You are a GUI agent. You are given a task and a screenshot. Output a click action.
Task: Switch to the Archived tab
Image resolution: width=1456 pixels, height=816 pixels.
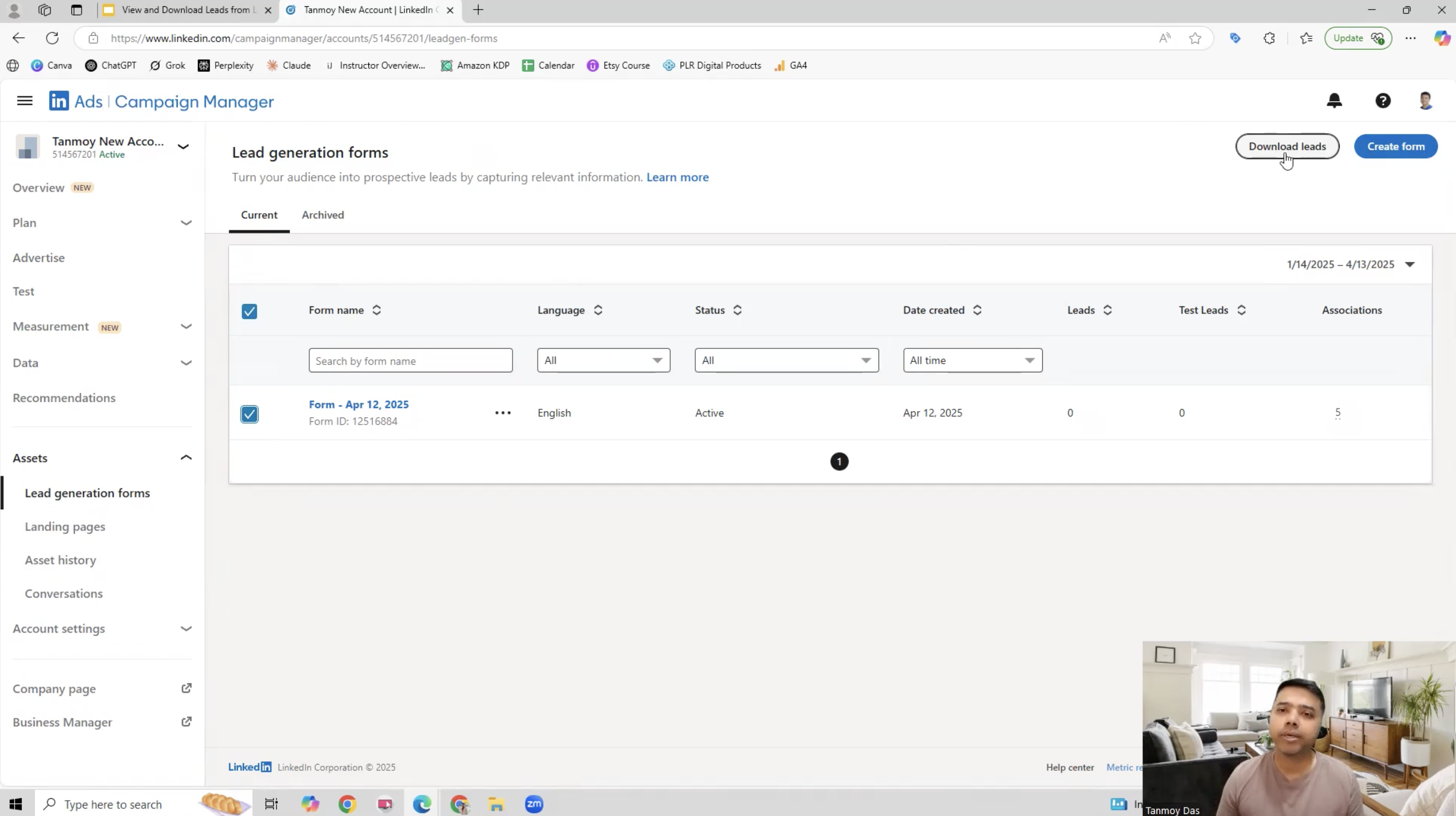point(322,215)
